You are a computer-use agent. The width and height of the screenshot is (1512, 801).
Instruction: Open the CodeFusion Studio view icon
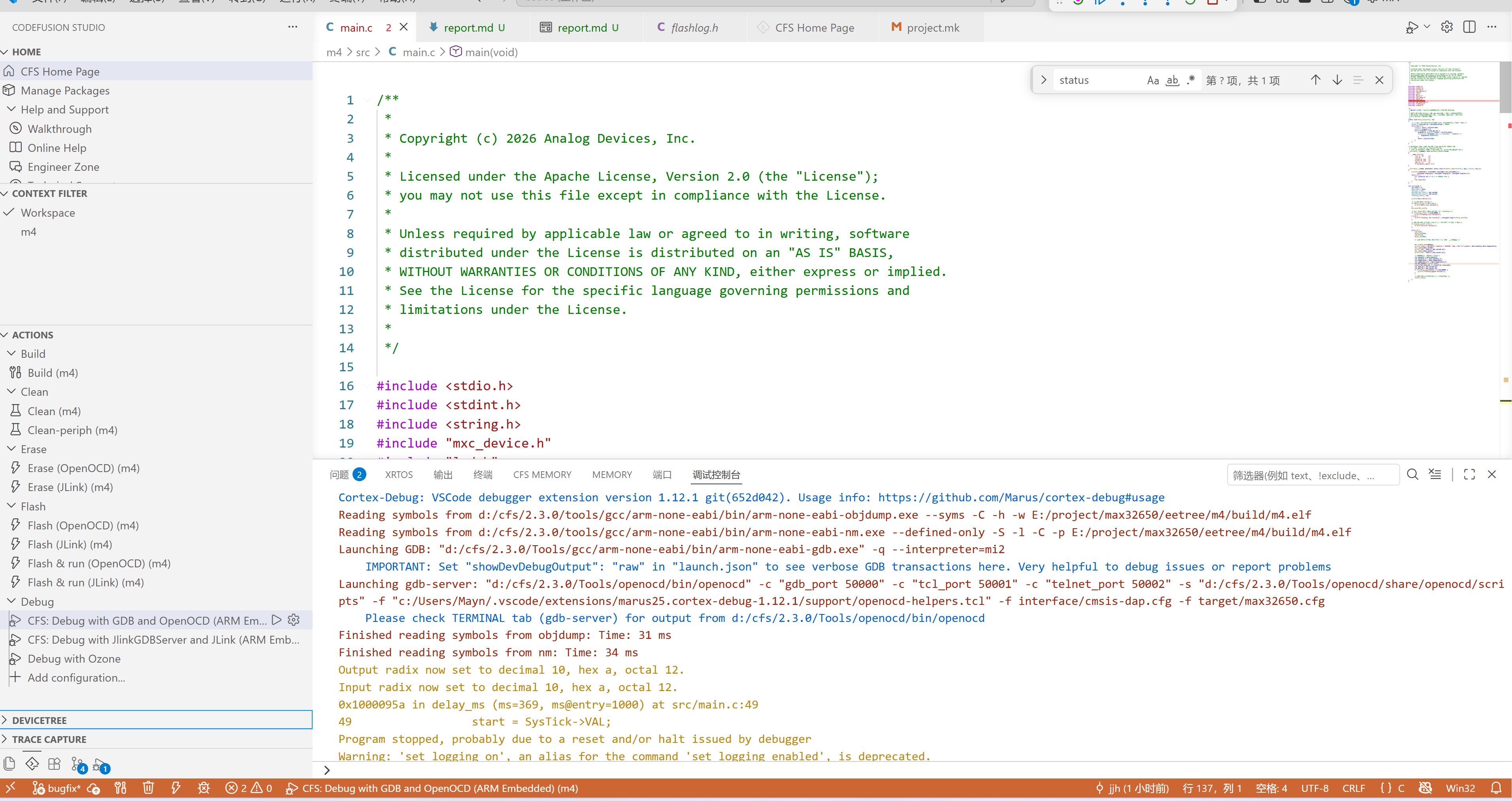(x=32, y=763)
